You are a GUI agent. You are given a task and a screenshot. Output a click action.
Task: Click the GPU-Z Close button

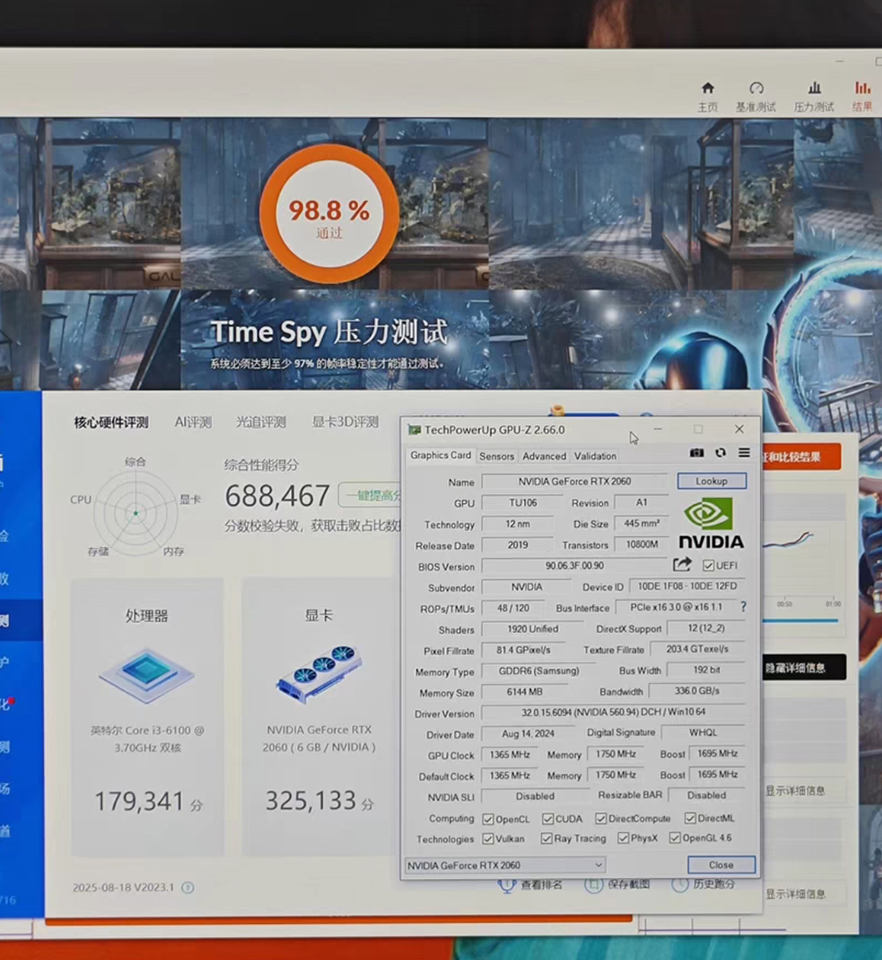(x=721, y=865)
